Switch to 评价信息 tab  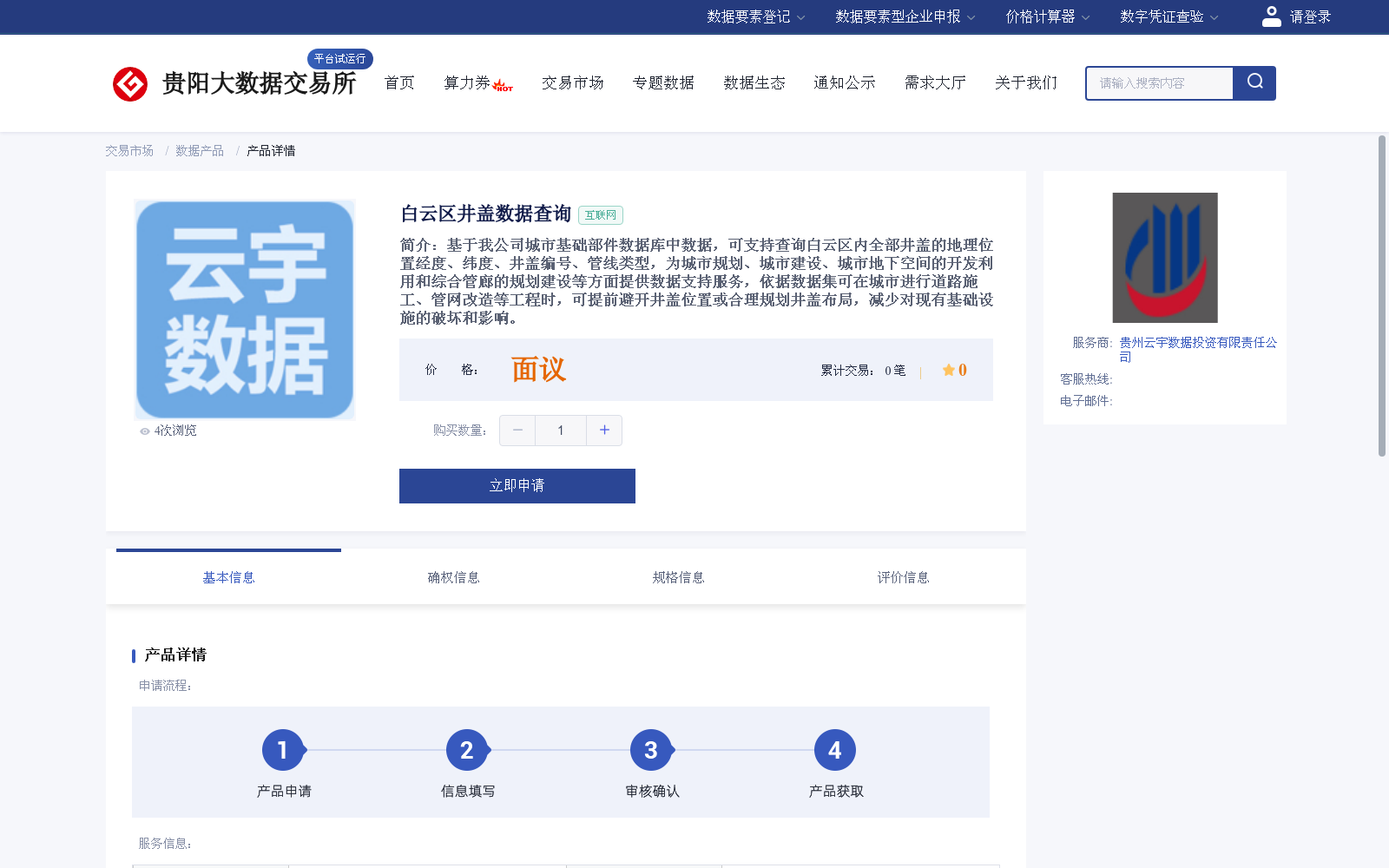point(903,577)
